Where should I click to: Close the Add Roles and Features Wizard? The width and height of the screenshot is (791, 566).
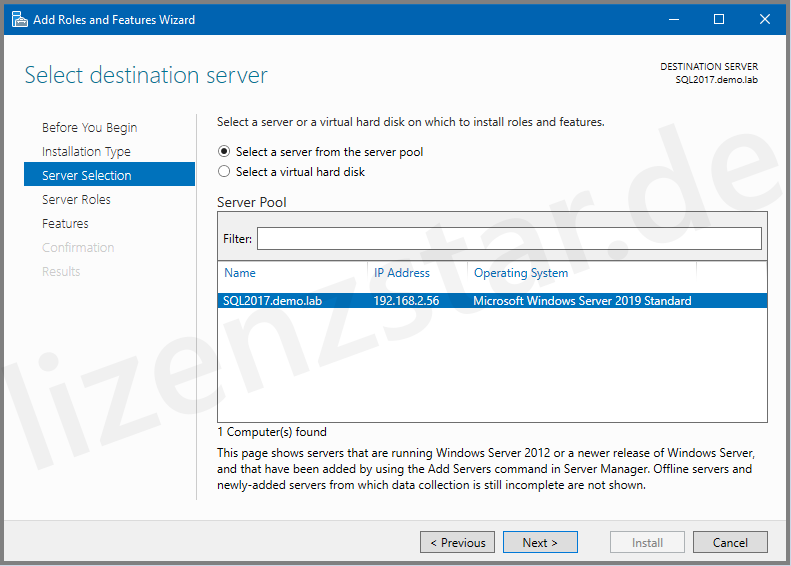(765, 19)
